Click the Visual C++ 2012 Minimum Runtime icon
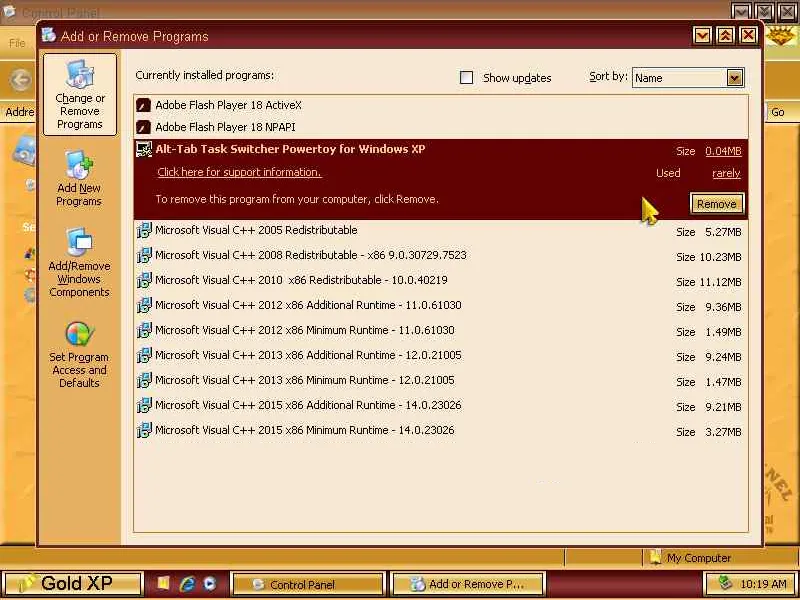Image resolution: width=800 pixels, height=600 pixels. click(x=144, y=331)
